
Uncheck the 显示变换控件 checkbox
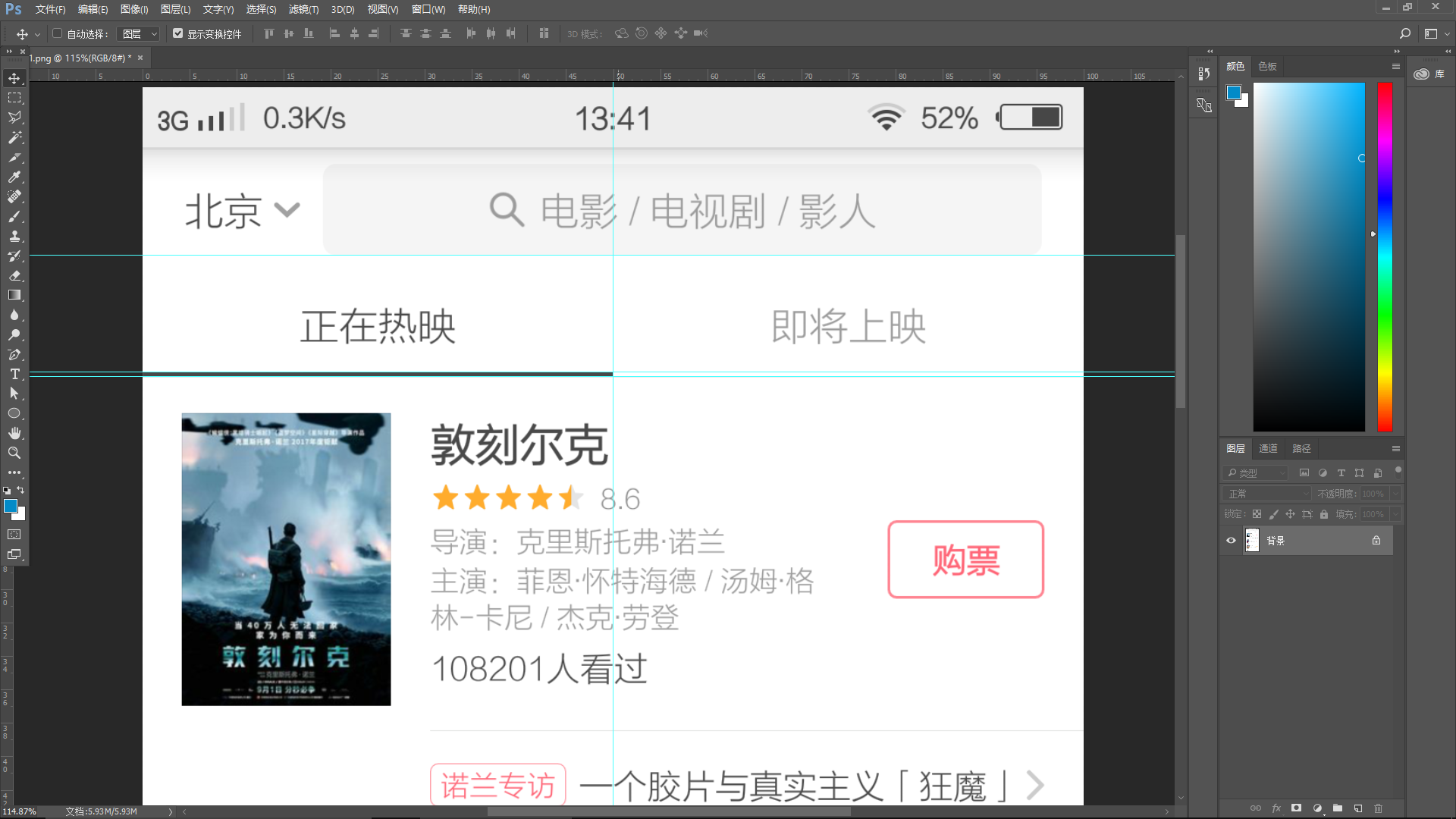(177, 33)
